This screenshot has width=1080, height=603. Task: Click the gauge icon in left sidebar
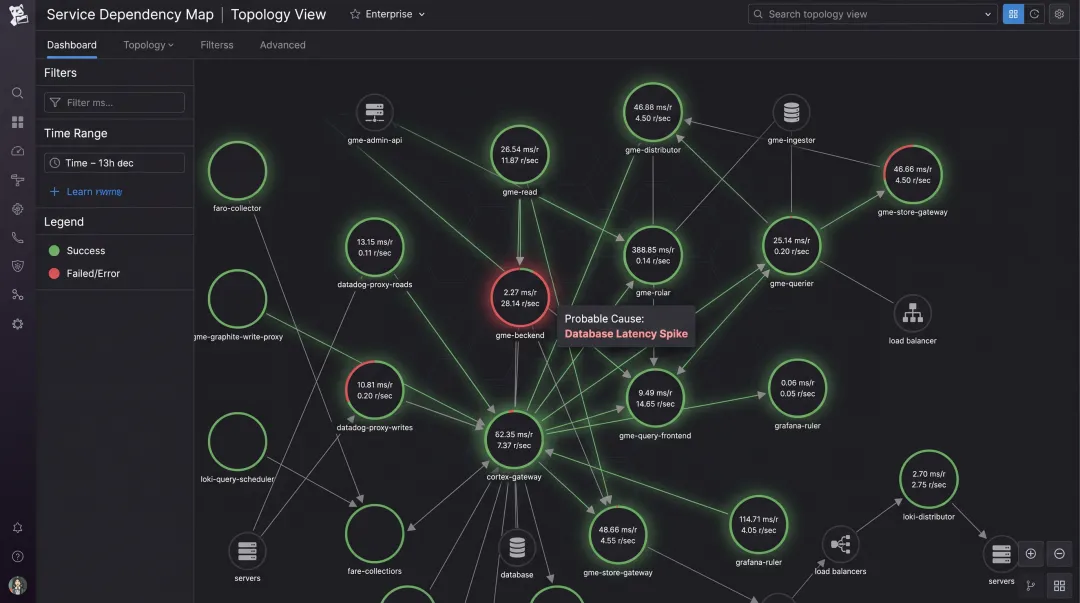(x=18, y=151)
